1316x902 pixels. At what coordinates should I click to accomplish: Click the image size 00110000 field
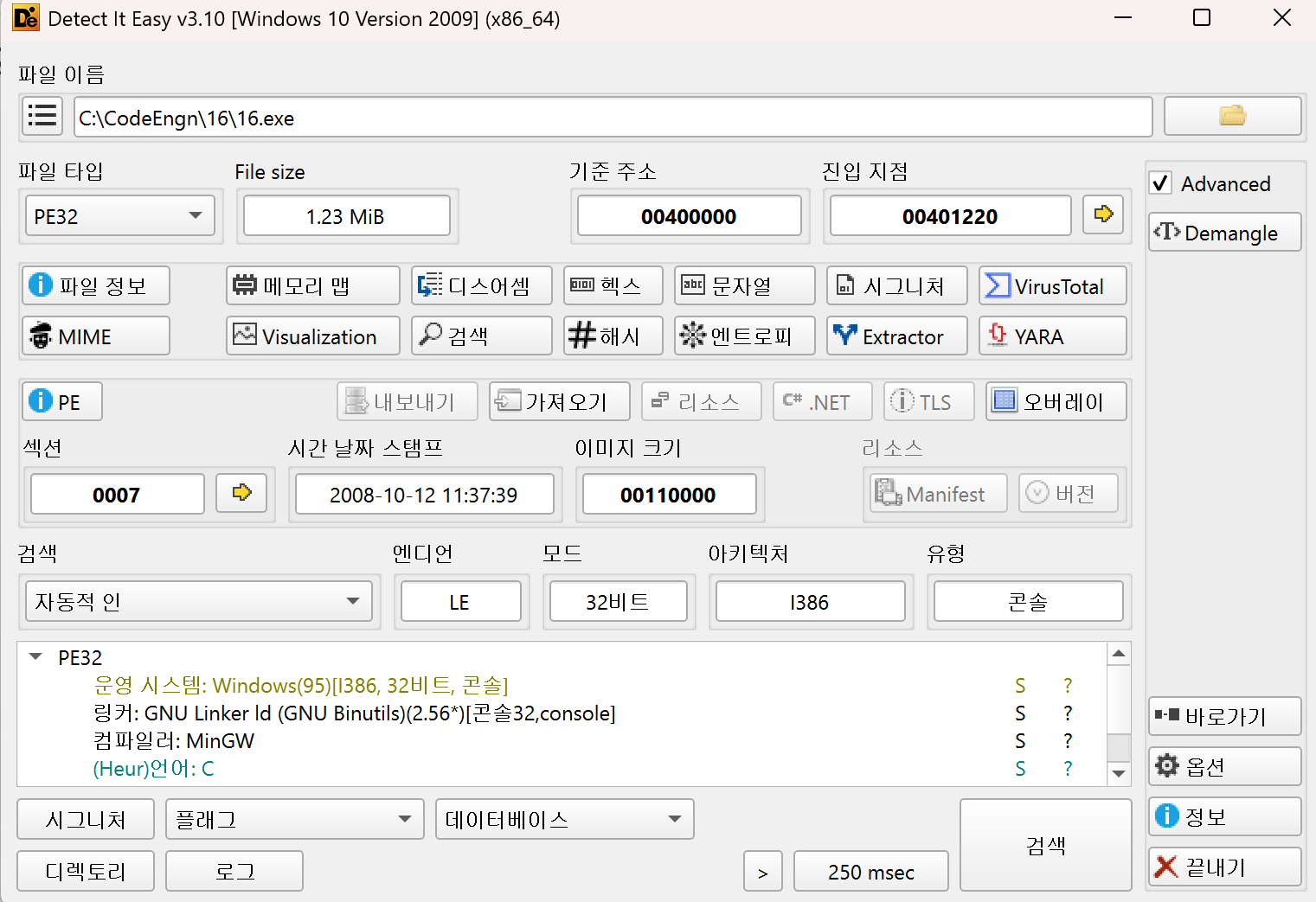pos(670,495)
